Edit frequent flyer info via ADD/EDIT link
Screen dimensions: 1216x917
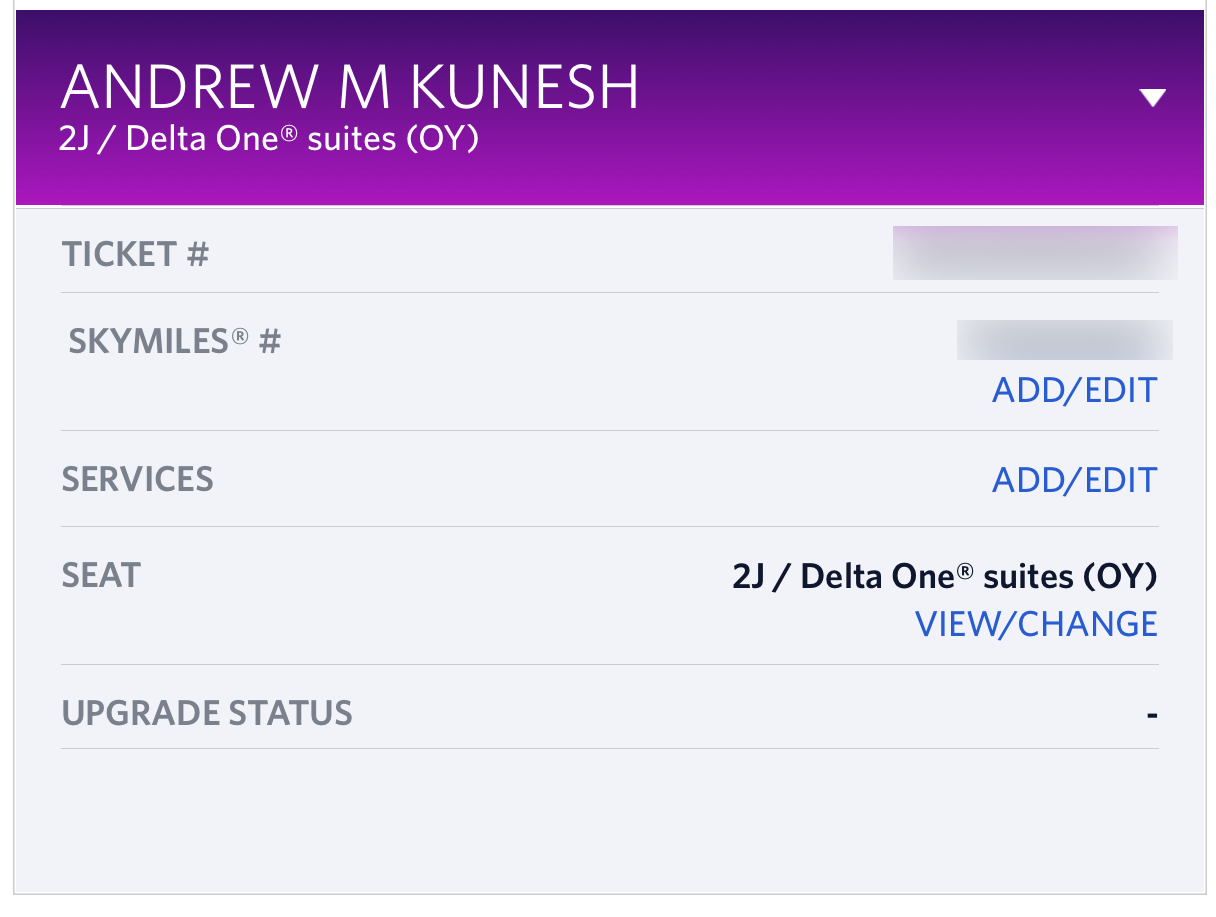(x=1073, y=390)
